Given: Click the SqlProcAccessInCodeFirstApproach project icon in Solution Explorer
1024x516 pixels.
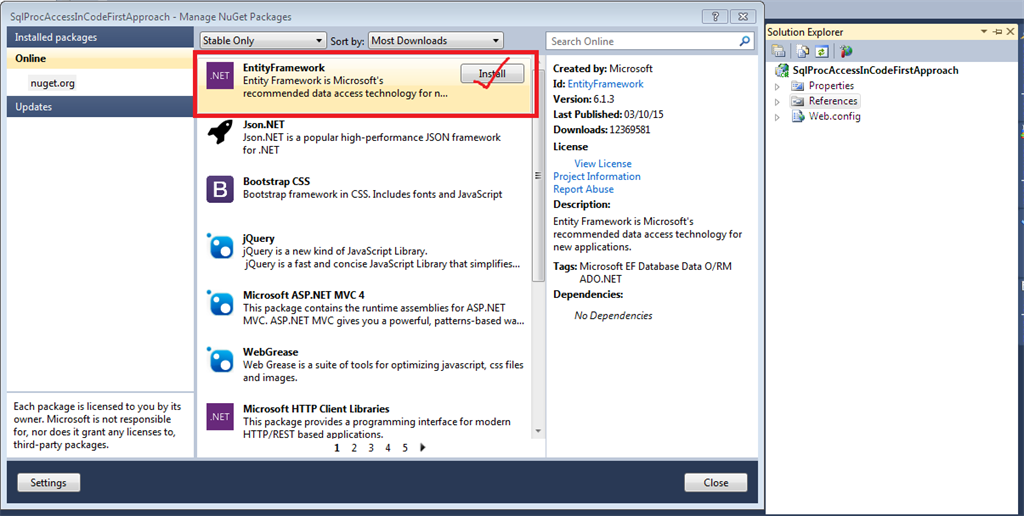Looking at the screenshot, I should tap(781, 71).
